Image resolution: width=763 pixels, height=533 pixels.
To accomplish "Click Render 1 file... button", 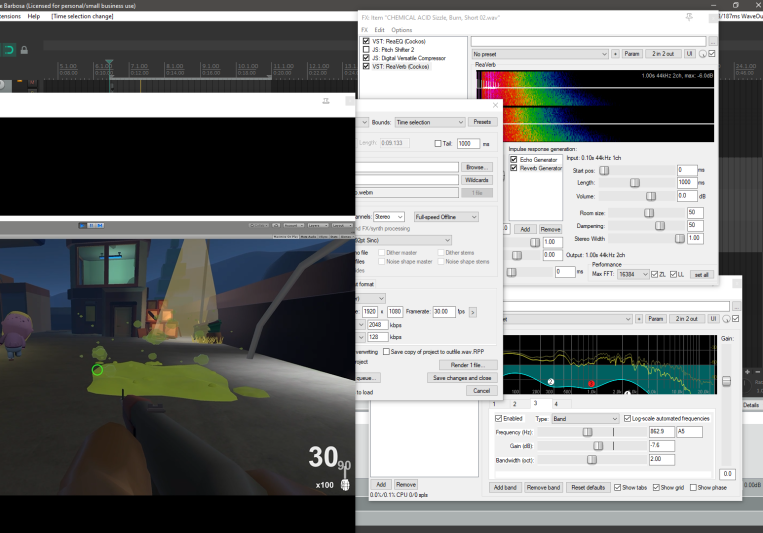I will point(468,365).
